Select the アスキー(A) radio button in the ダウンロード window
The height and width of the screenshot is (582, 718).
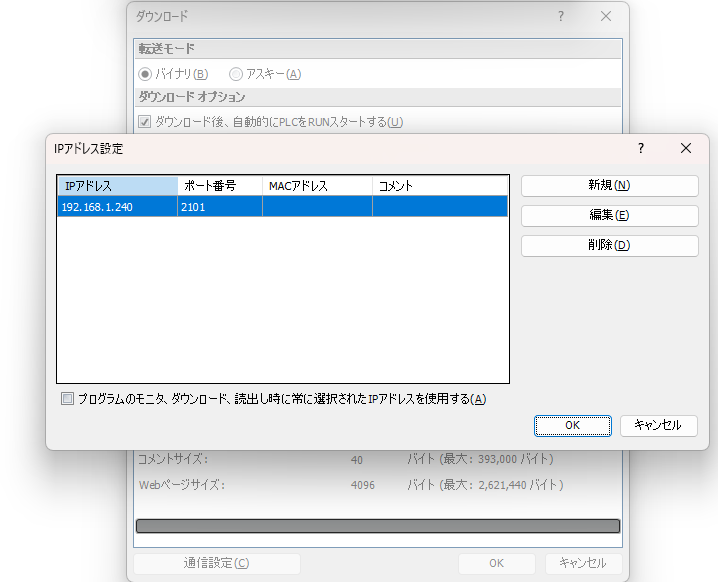click(236, 74)
